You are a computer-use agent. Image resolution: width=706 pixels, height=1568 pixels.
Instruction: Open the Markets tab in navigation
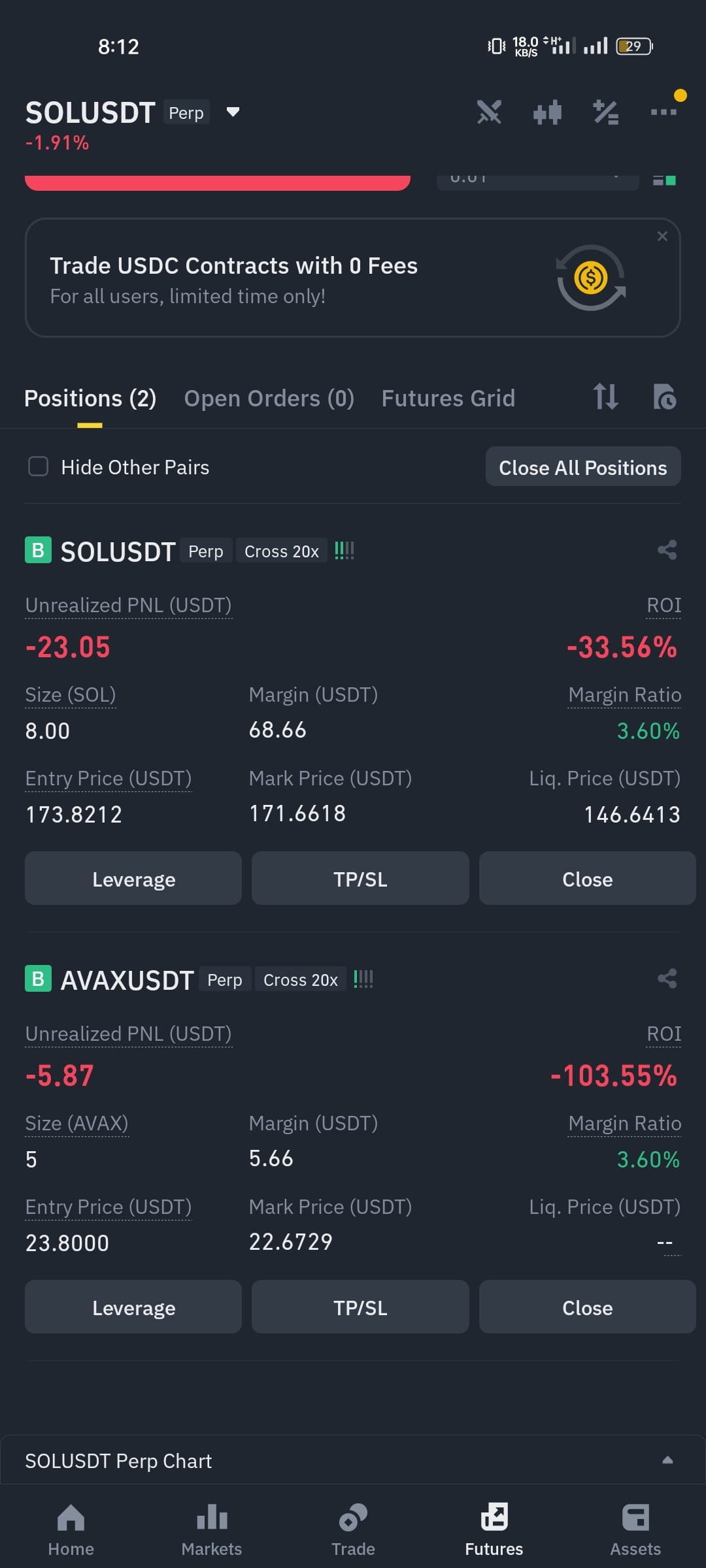[x=212, y=1530]
